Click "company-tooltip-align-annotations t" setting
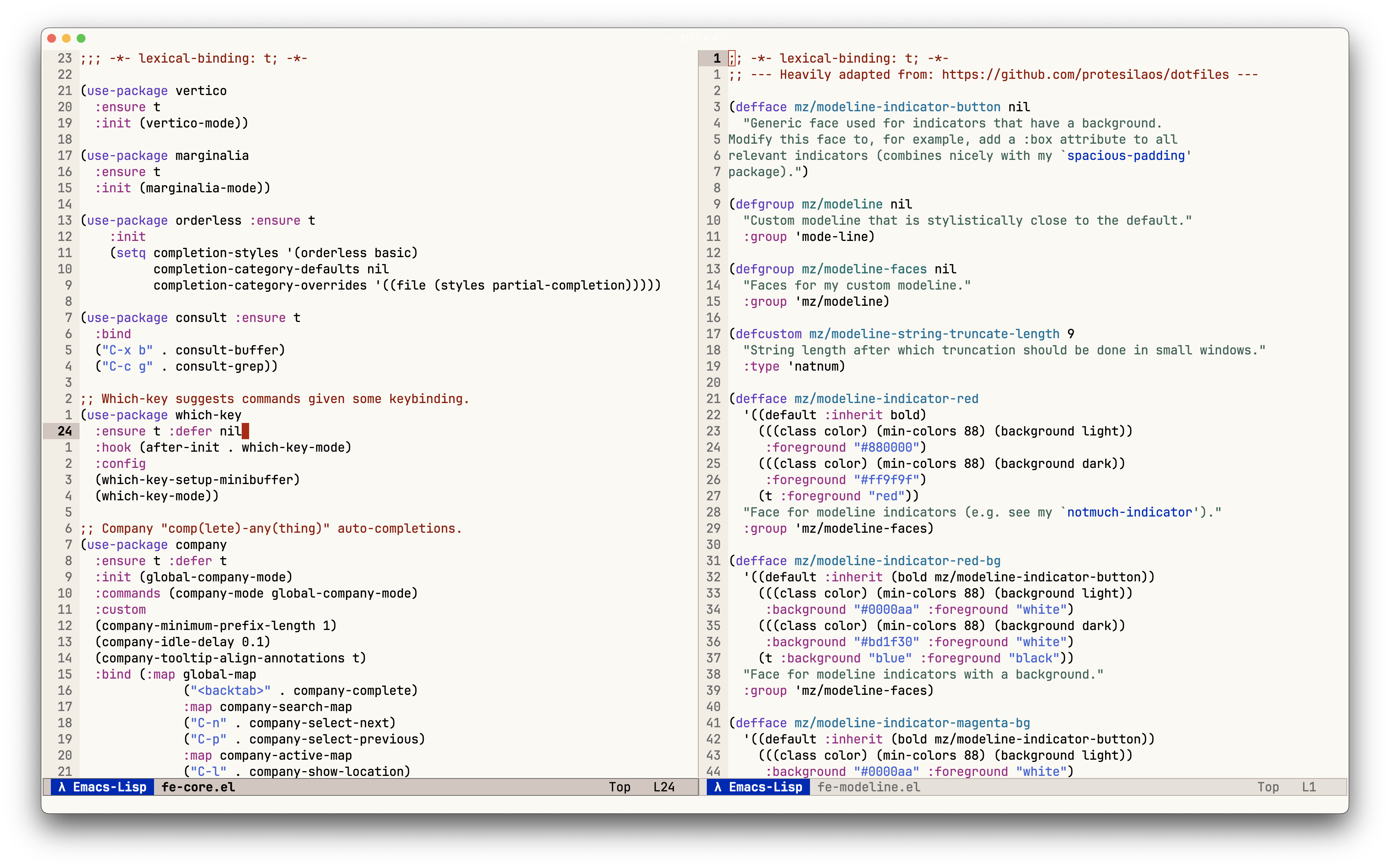Screen dimensions: 1390x868 [x=230, y=658]
